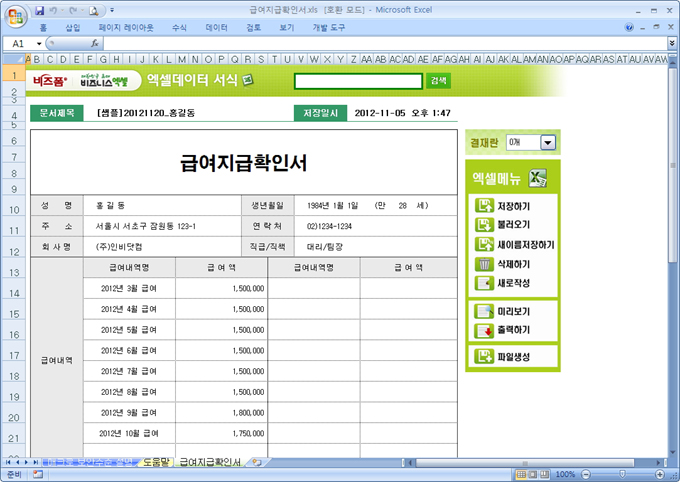Click the 서울시 서초구 잠원동 123-1 address cell

(162, 226)
